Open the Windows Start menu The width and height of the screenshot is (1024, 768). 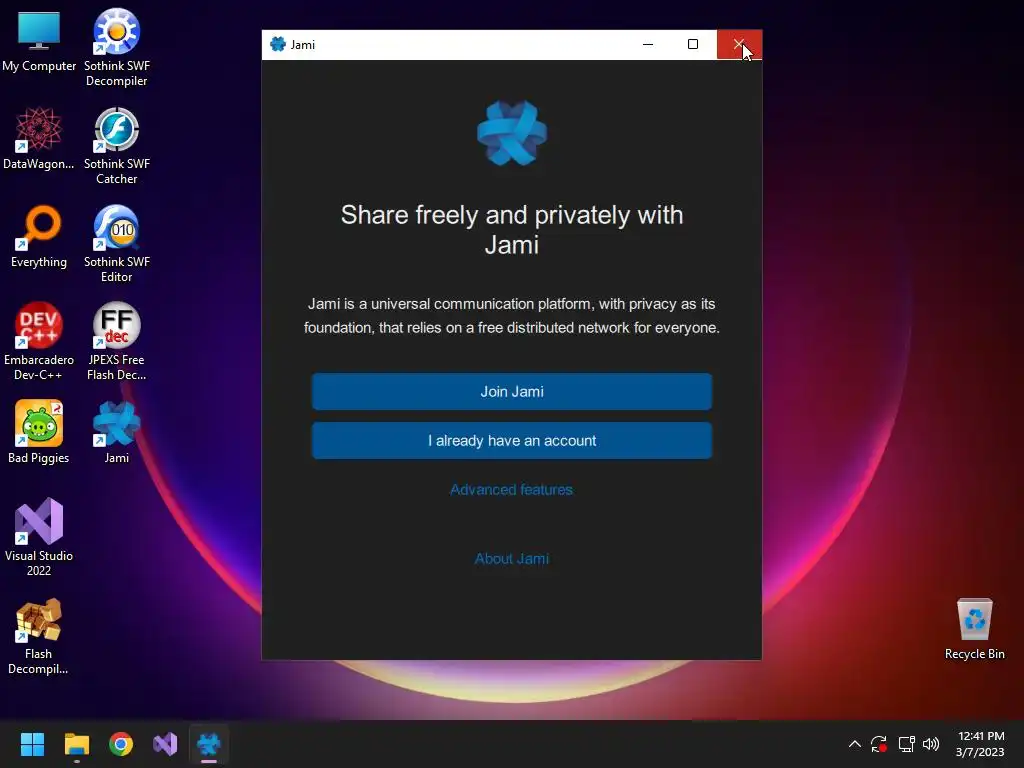click(x=32, y=744)
